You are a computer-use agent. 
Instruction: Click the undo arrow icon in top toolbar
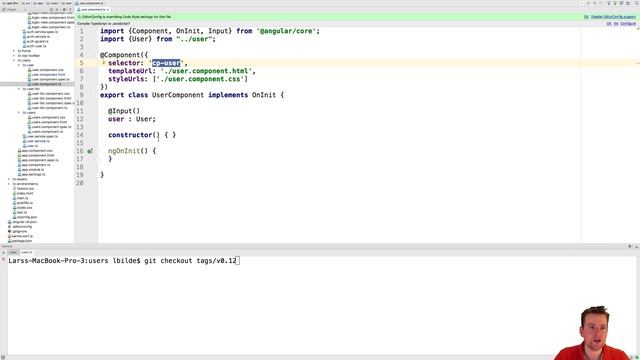tap(627, 3)
